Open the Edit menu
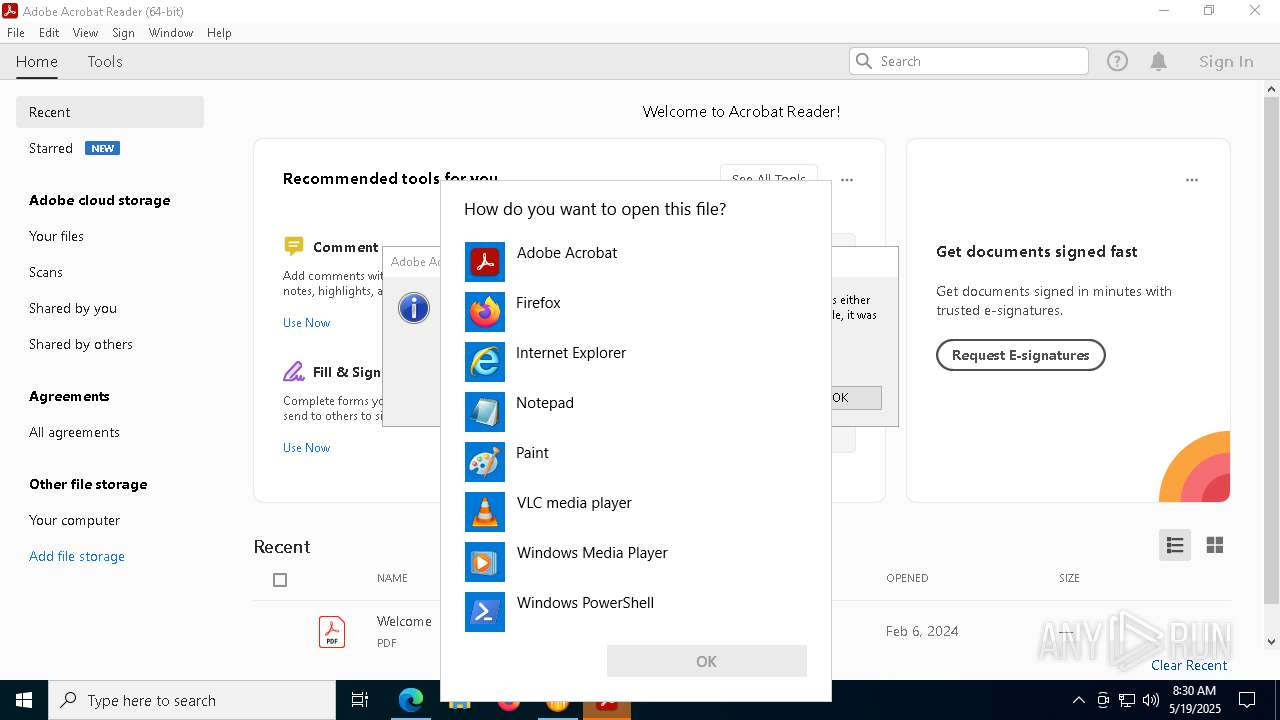 (x=49, y=33)
